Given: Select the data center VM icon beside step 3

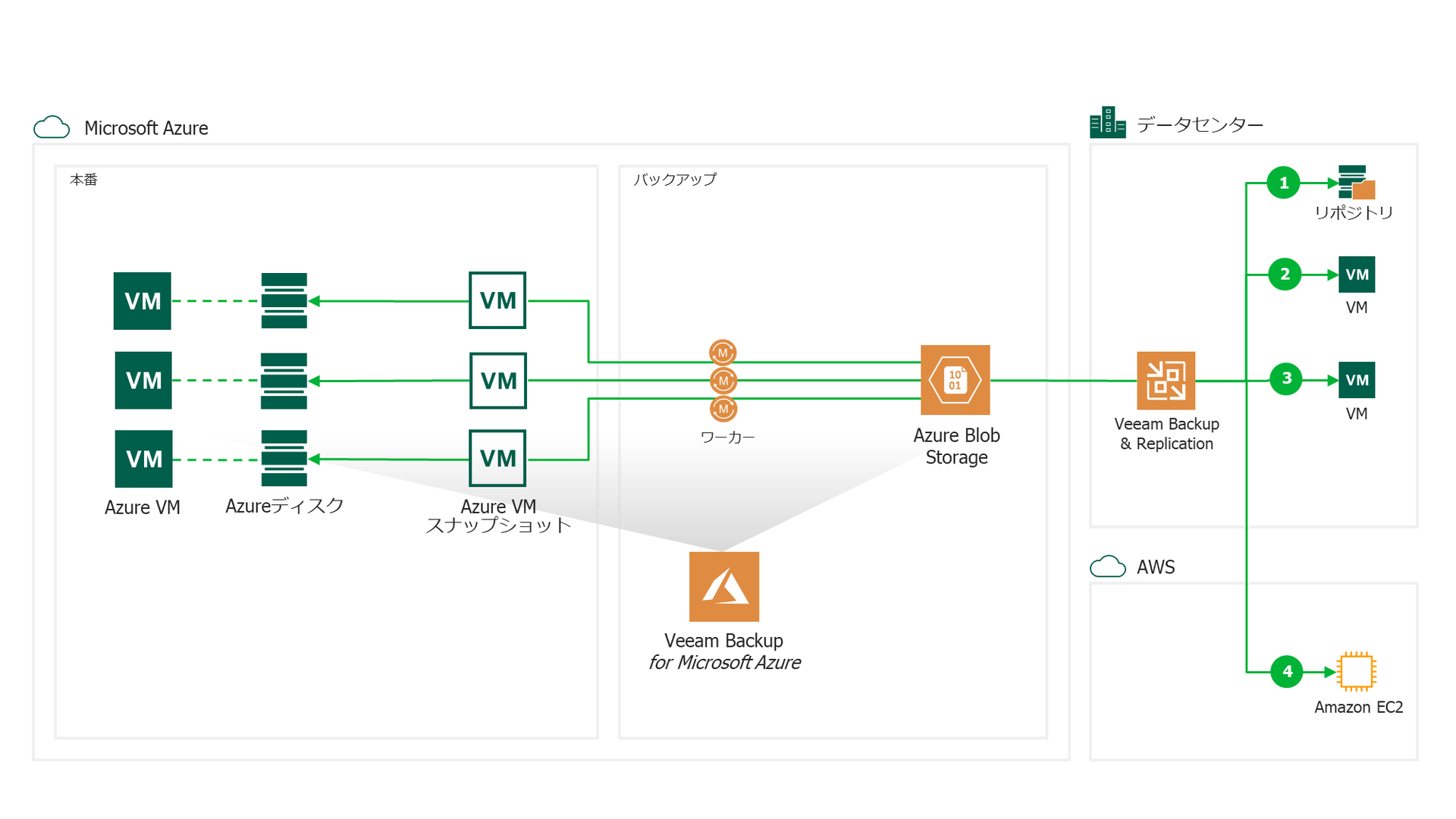Looking at the screenshot, I should [x=1357, y=380].
